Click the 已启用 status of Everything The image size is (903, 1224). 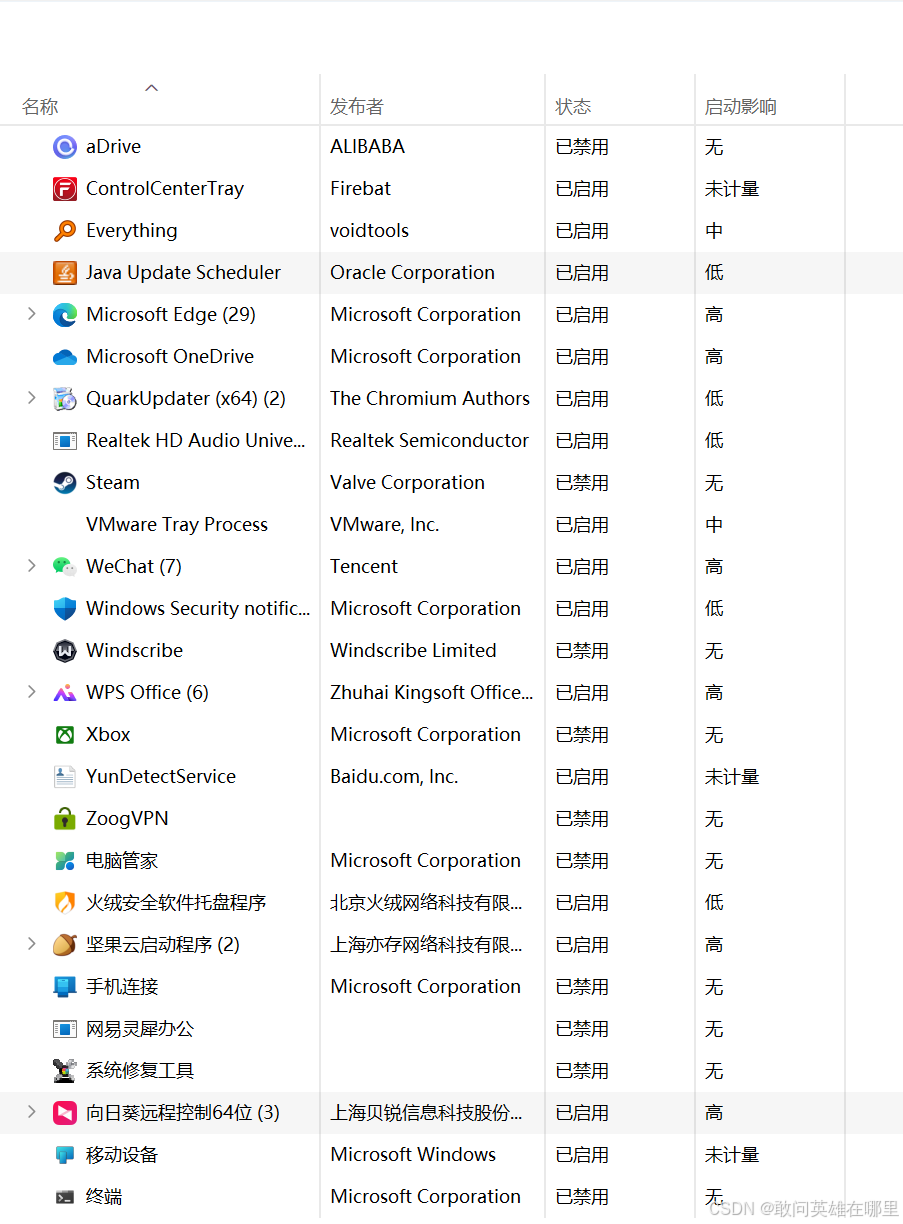pos(582,231)
